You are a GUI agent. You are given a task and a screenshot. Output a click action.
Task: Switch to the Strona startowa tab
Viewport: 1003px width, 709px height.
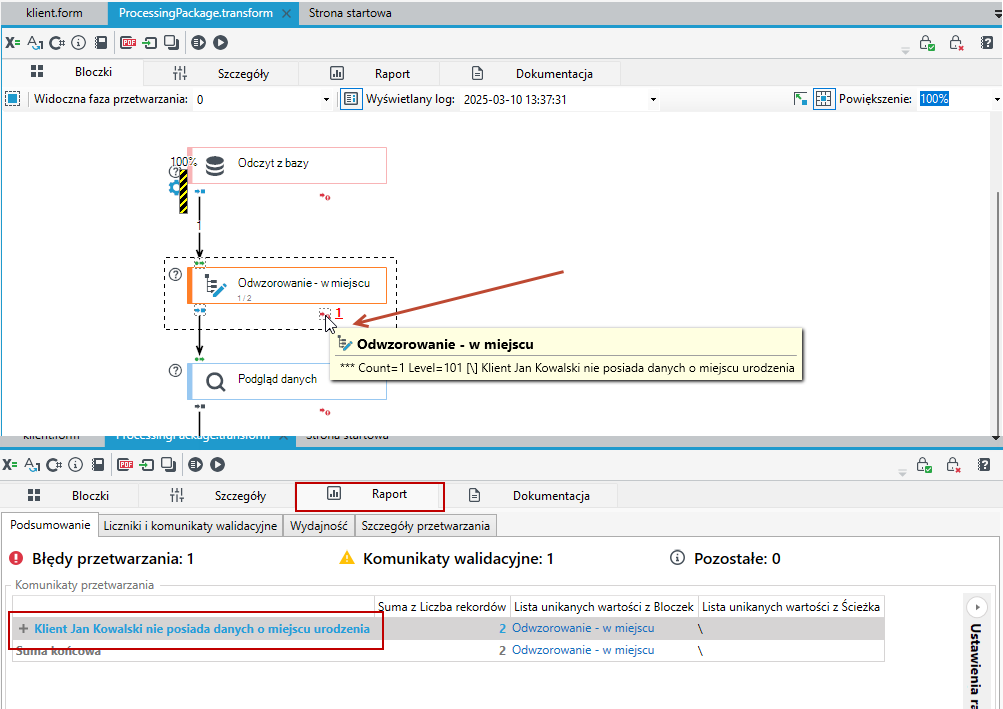(x=350, y=13)
